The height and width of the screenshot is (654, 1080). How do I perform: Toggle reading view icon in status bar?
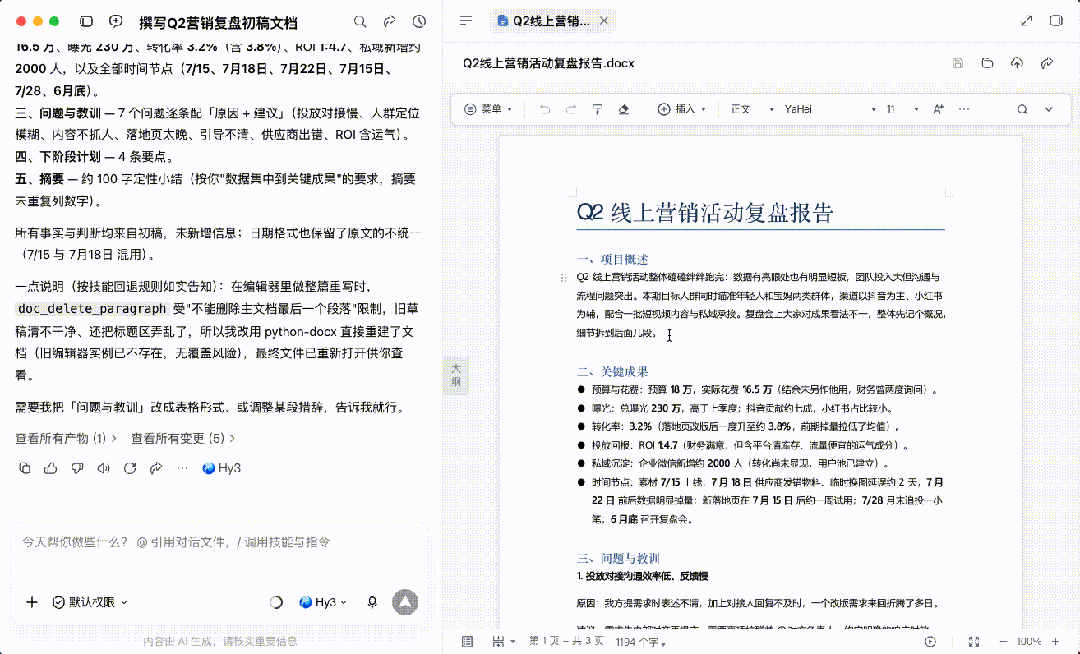click(x=467, y=642)
